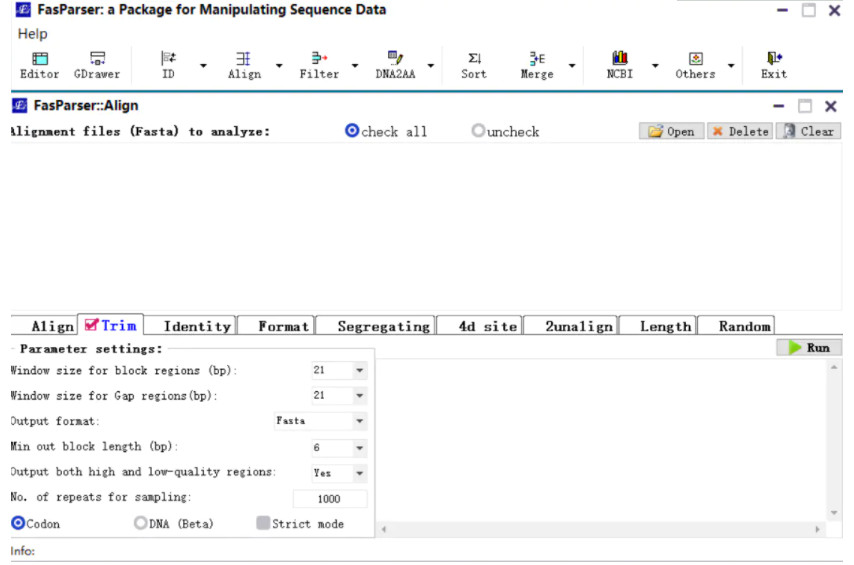Screen dimensions: 854x565
Task: Click the repeats for sampling field
Action: point(330,499)
